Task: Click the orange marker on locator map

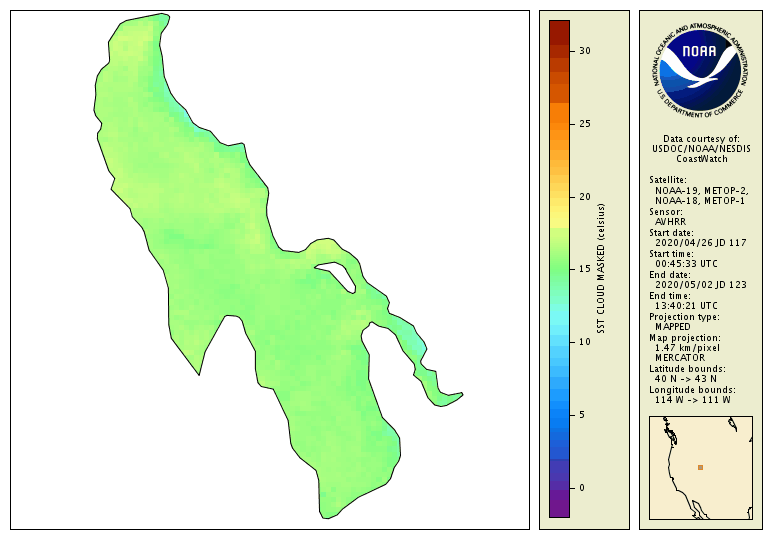Action: [x=700, y=467]
